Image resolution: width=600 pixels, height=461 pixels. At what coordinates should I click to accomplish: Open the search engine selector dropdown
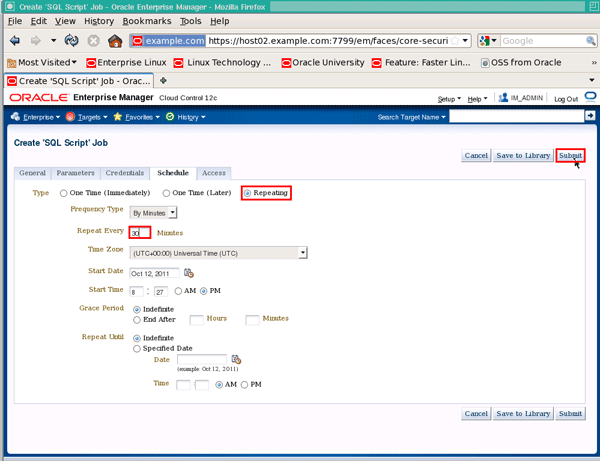[x=488, y=40]
